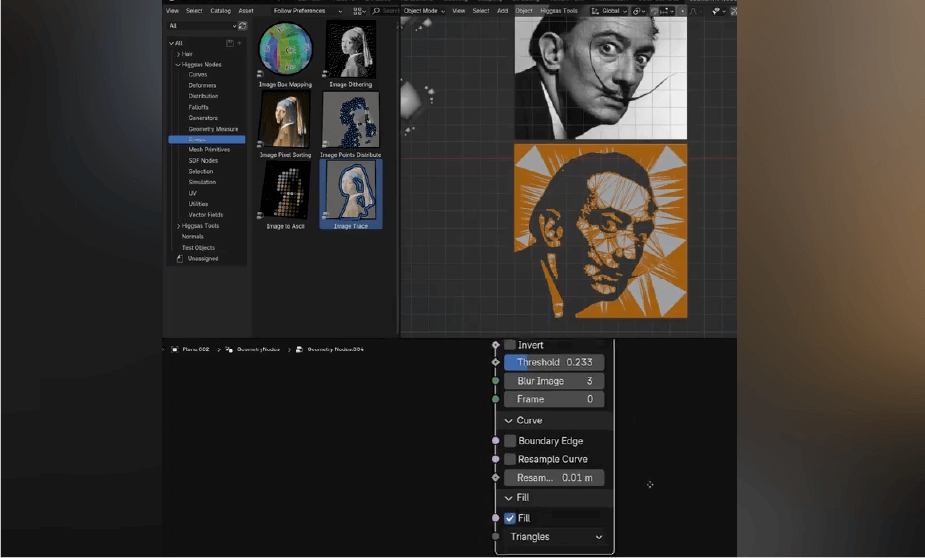Uncheck the Fill checkbox

coord(510,518)
